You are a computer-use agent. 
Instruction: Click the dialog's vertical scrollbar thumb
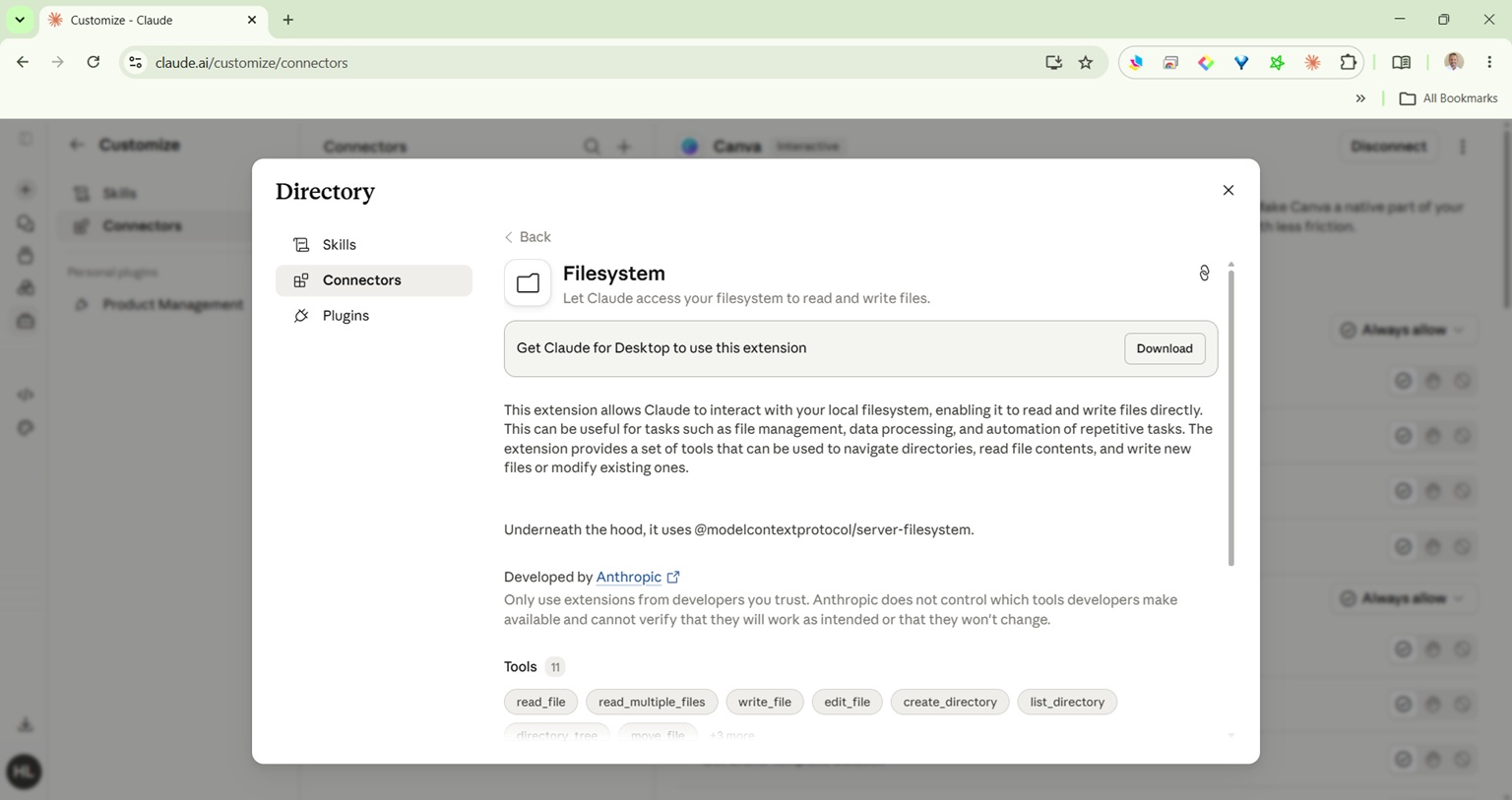click(1230, 418)
